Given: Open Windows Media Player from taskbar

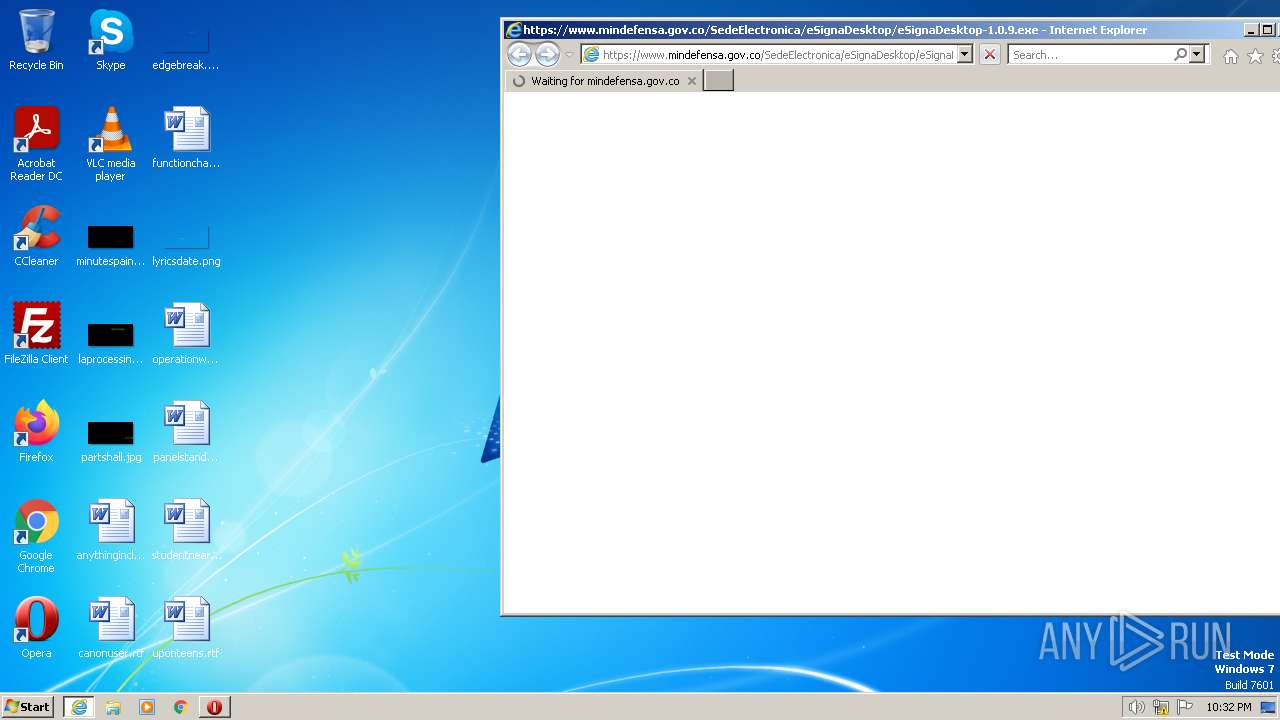Looking at the screenshot, I should click(x=147, y=707).
